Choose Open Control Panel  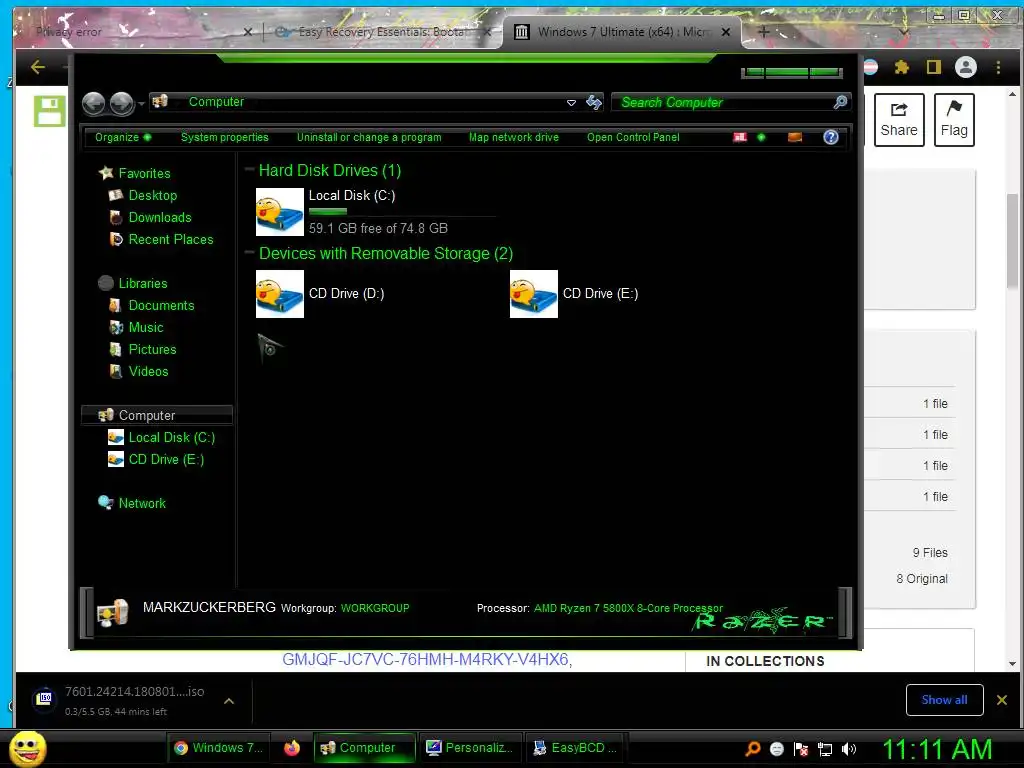[x=633, y=137]
